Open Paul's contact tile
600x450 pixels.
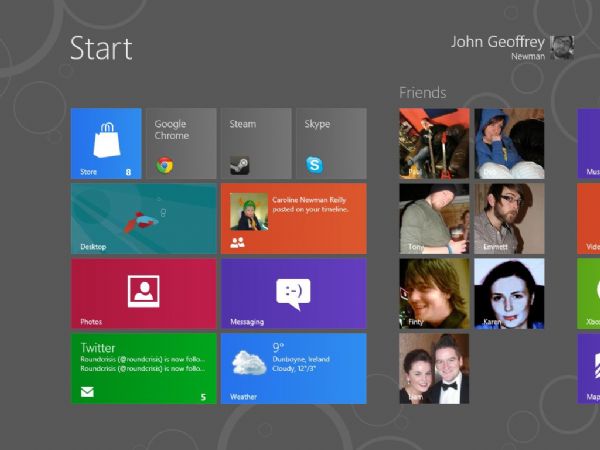pos(434,143)
